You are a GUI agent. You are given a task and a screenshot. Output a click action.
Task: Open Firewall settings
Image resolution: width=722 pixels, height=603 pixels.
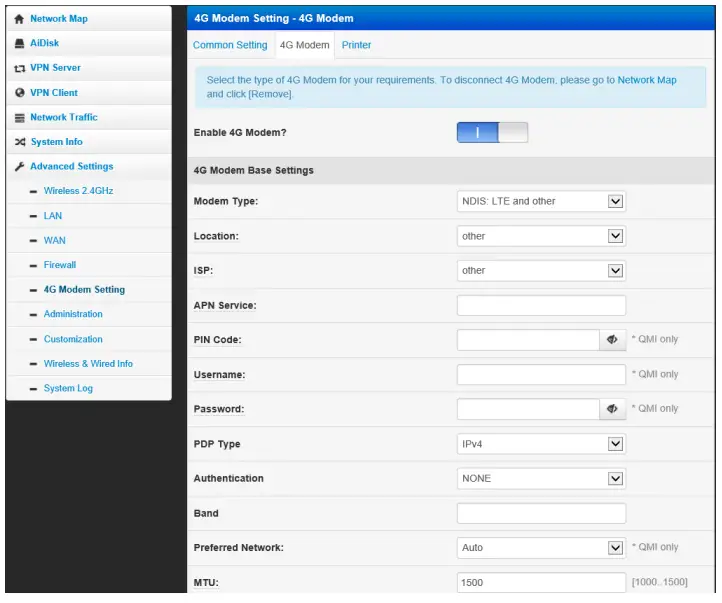tap(59, 265)
